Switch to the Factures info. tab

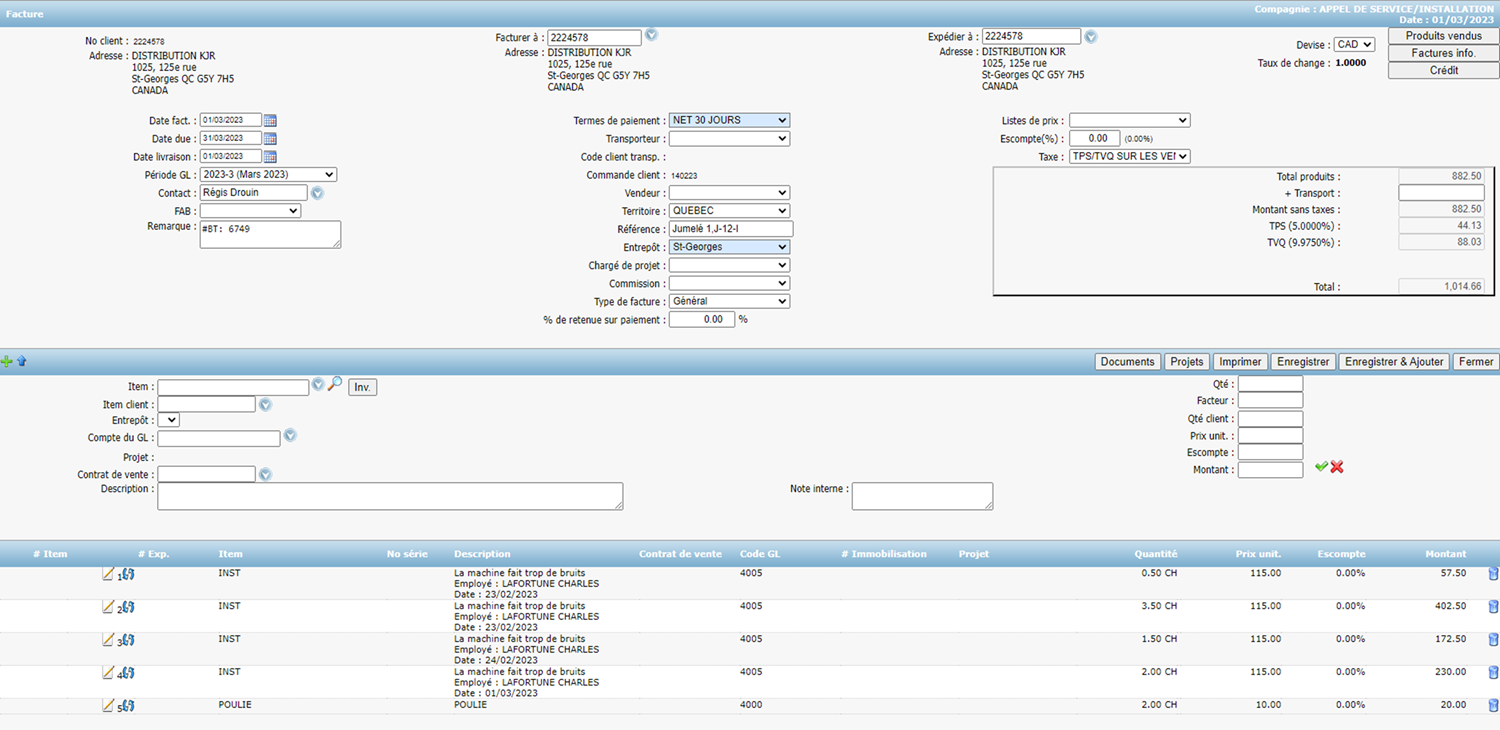pyautogui.click(x=1441, y=52)
